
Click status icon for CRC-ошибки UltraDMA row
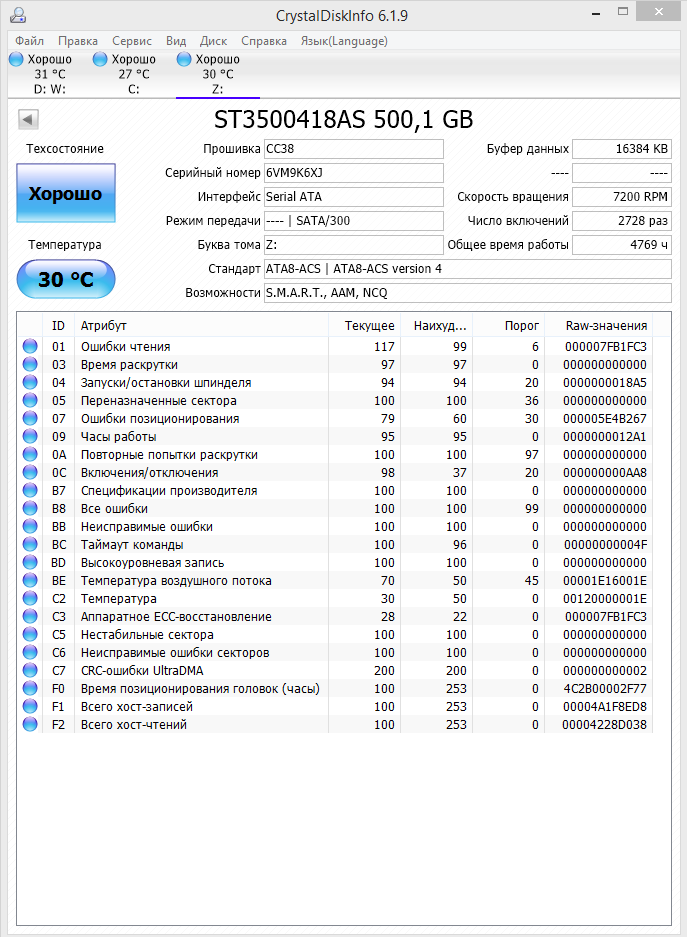tap(30, 670)
